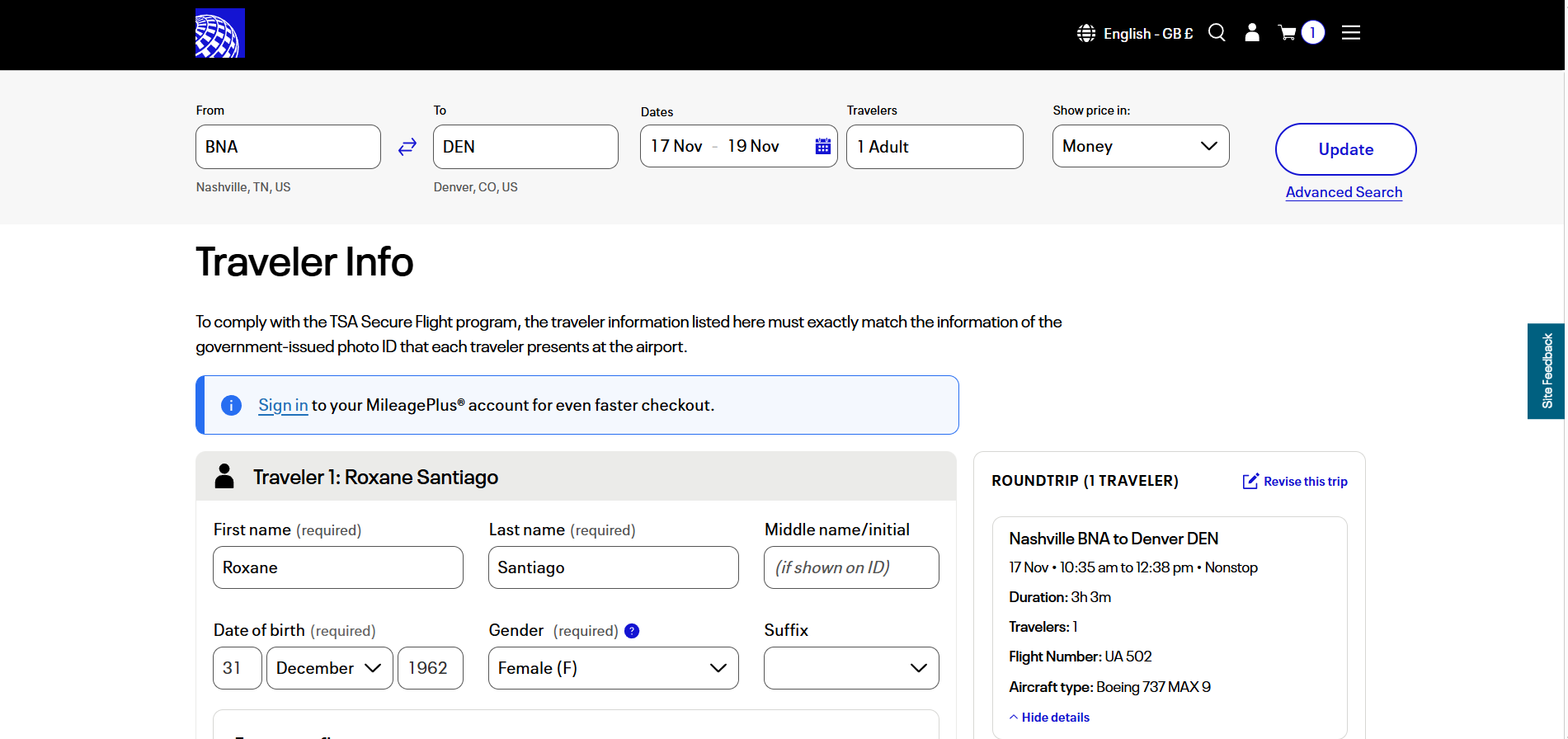The image size is (1568, 739).
Task: Click the Gender help question mark icon
Action: pyautogui.click(x=632, y=631)
